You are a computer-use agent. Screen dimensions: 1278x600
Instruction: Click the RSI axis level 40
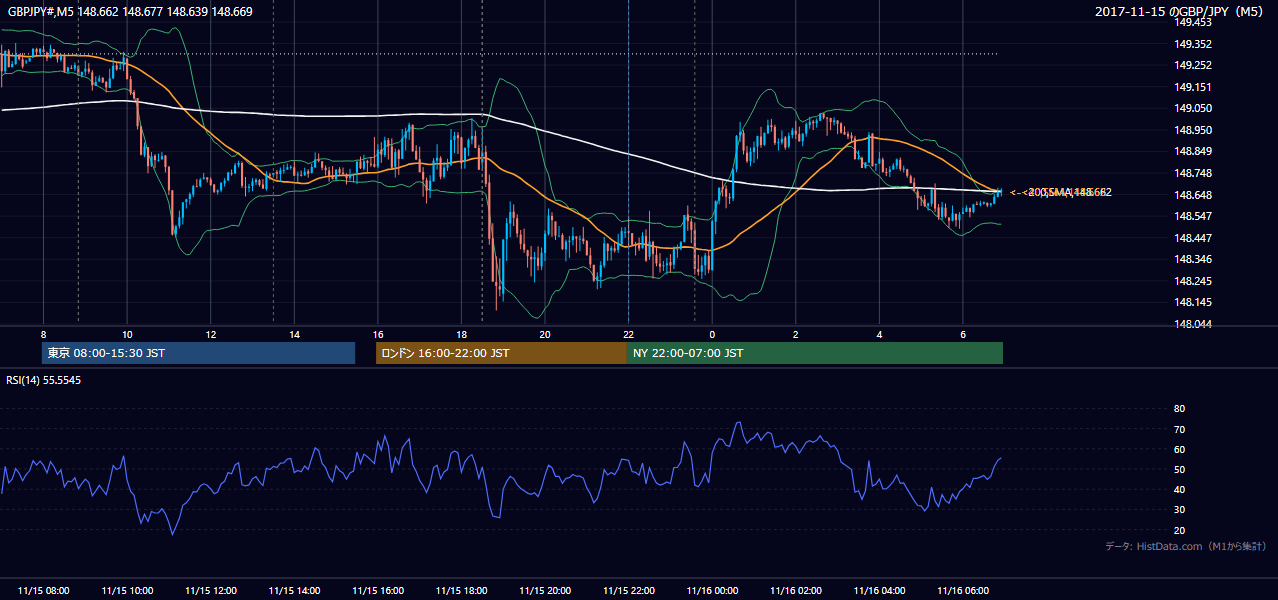coord(1179,490)
